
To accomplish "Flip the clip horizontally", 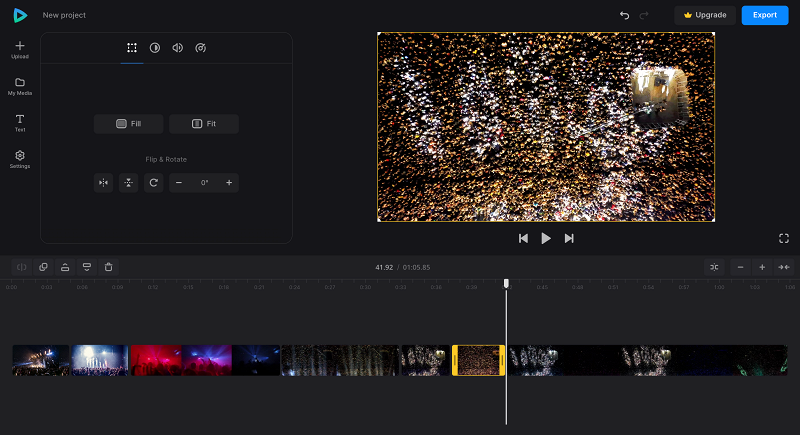I will click(x=104, y=183).
